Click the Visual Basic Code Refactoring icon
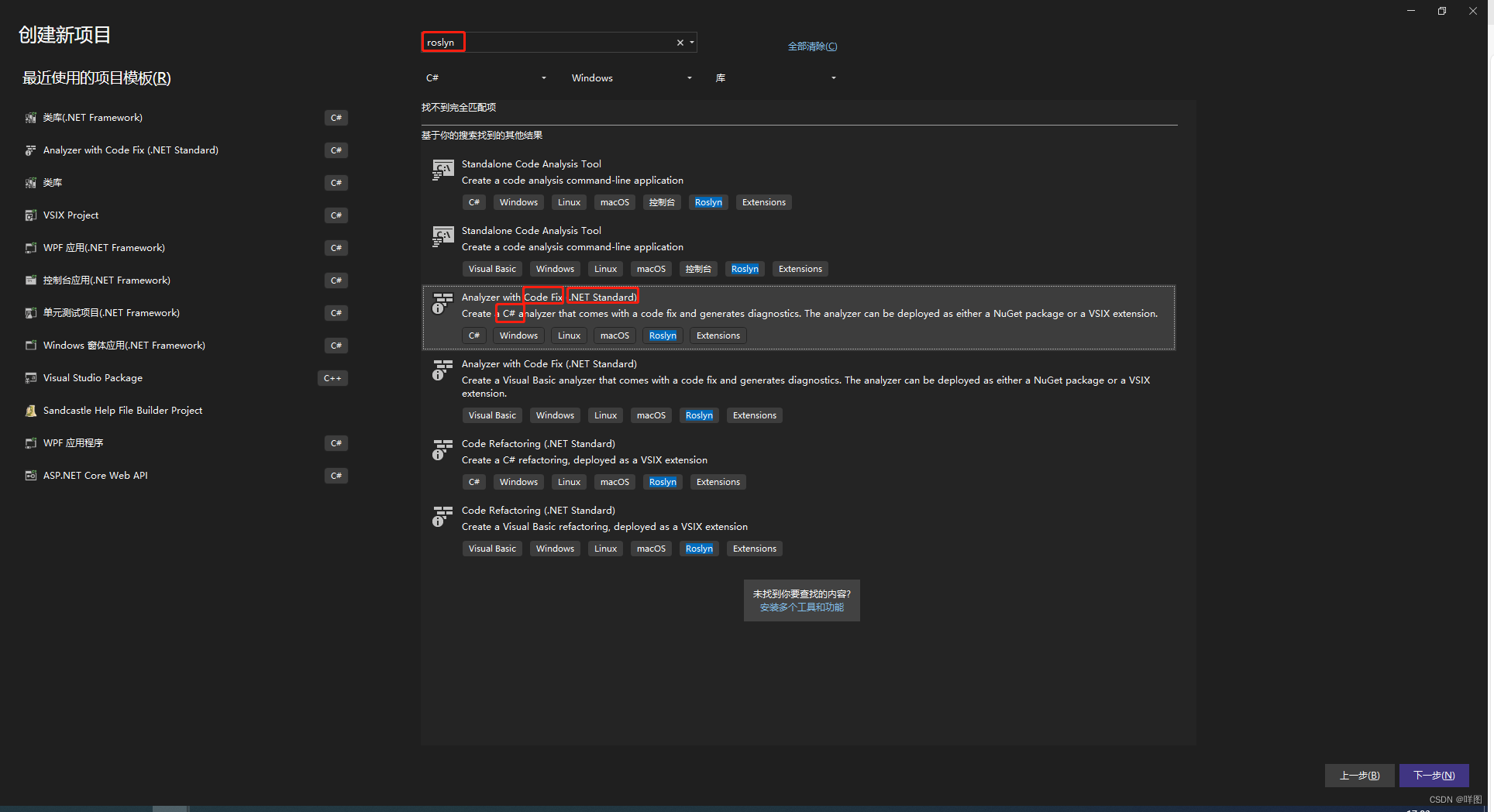 tap(442, 517)
